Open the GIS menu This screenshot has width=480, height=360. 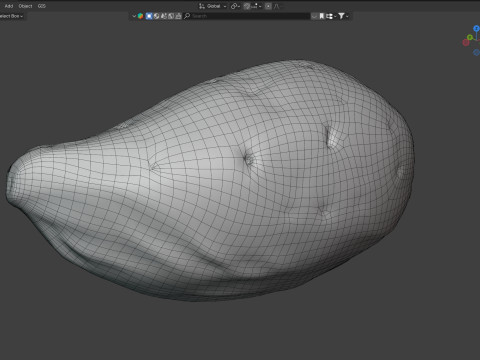pyautogui.click(x=41, y=6)
